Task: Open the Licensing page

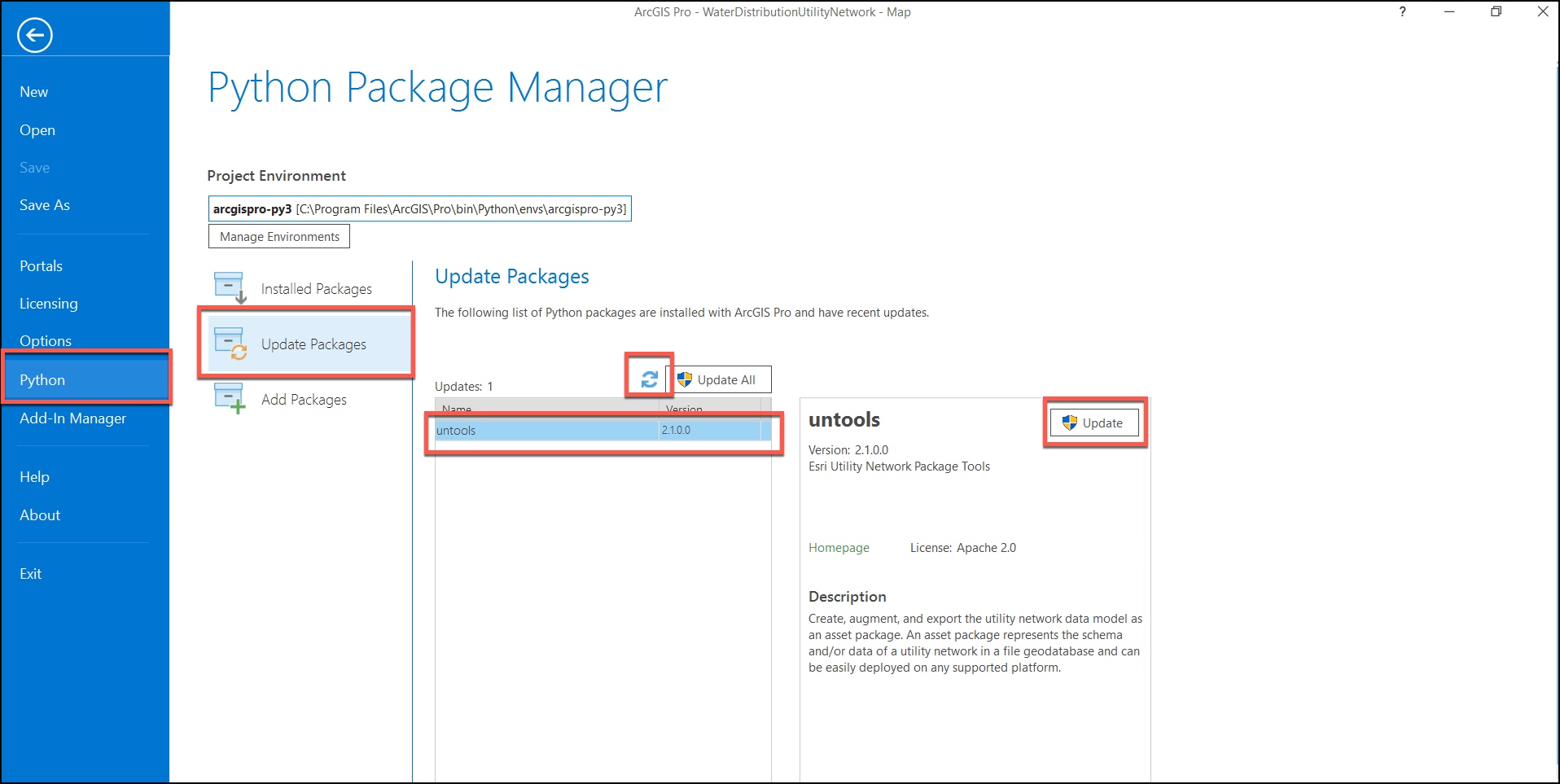Action: coord(49,304)
